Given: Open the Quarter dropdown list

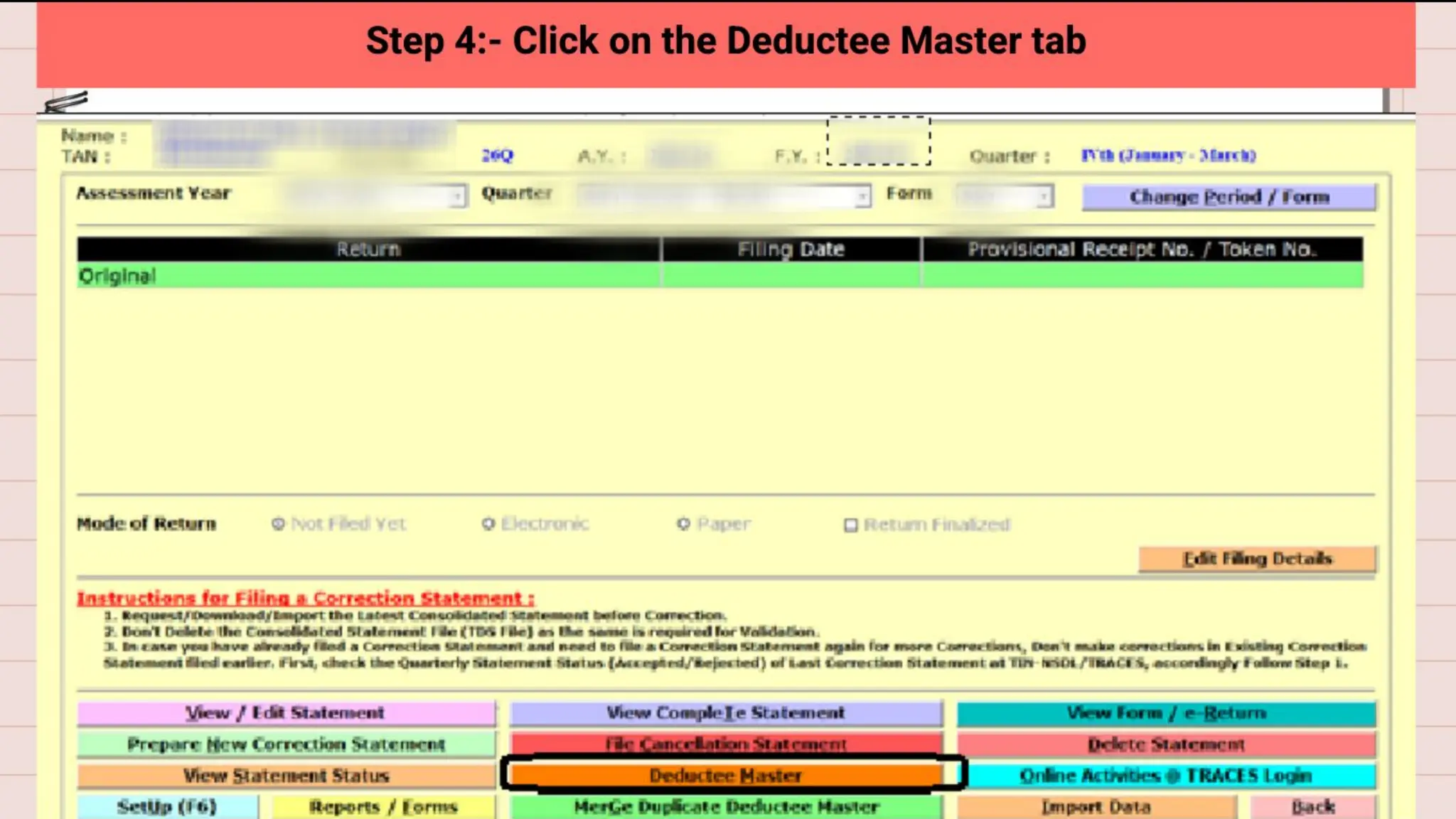Looking at the screenshot, I should (x=862, y=196).
